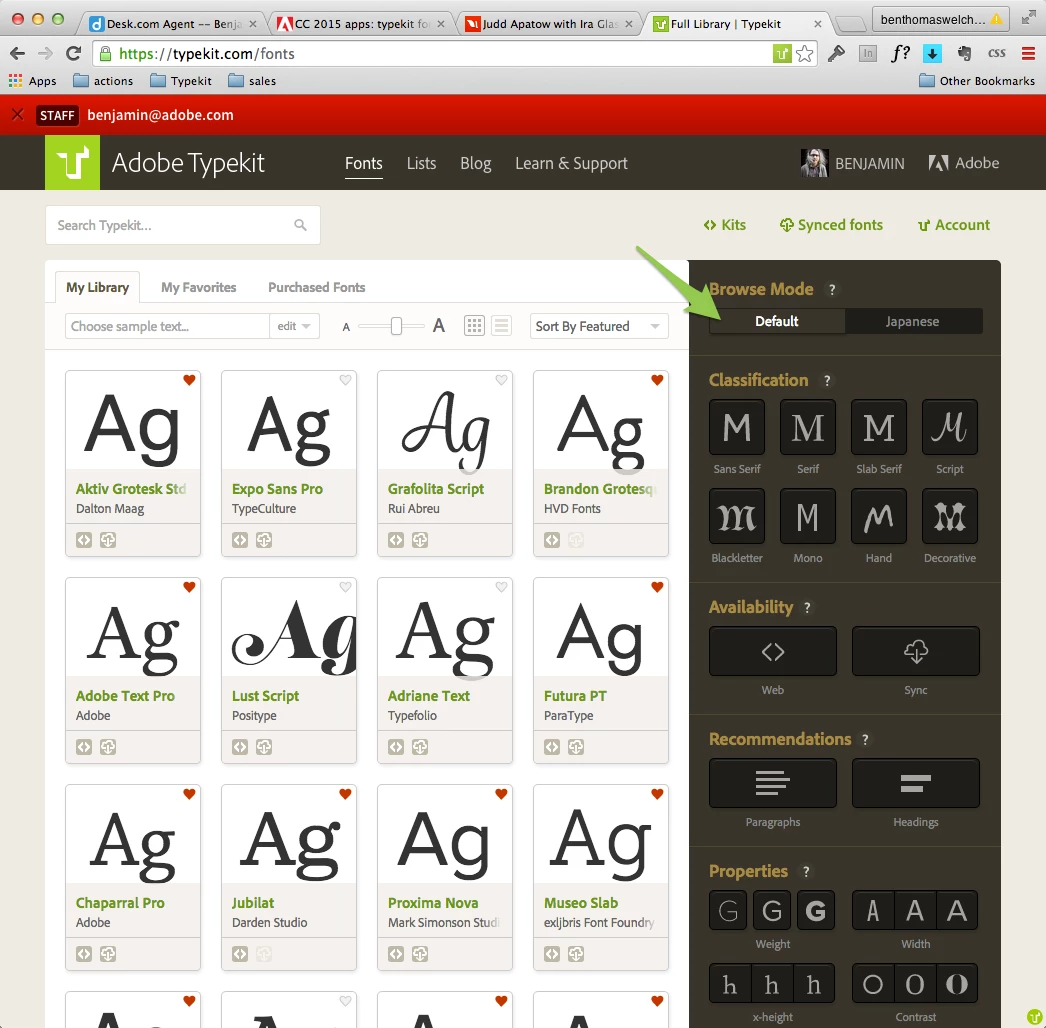Choose high contrast O property

957,983
